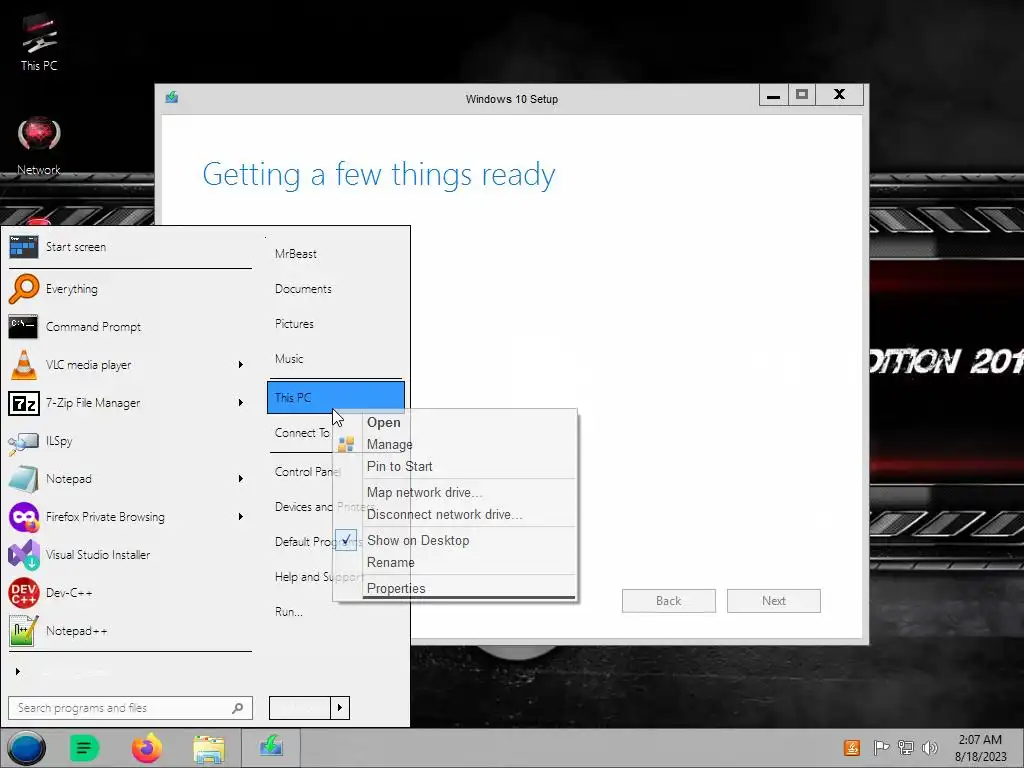Image resolution: width=1024 pixels, height=768 pixels.
Task: Click the search magnifier in Start menu
Action: [x=238, y=708]
